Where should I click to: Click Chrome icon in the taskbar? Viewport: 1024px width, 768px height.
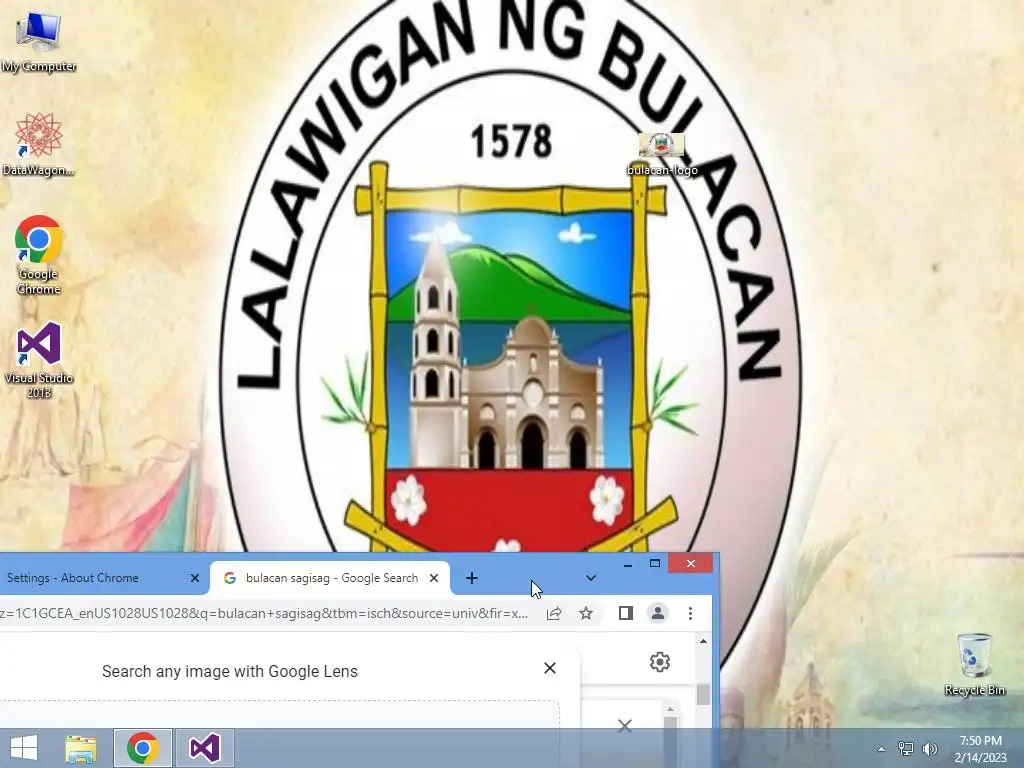tap(143, 748)
